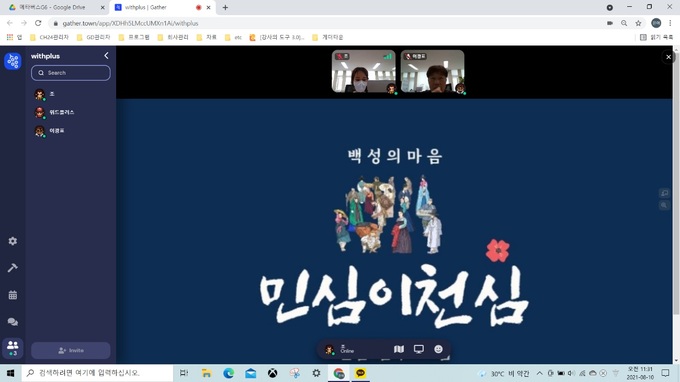
Task: Open the Calendar icon in sidebar
Action: (13, 295)
